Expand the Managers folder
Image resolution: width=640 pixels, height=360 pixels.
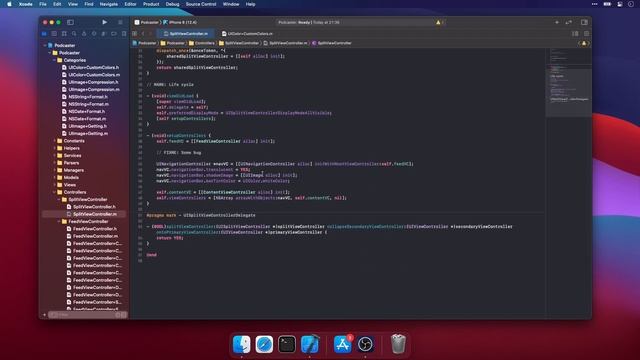click(54, 170)
